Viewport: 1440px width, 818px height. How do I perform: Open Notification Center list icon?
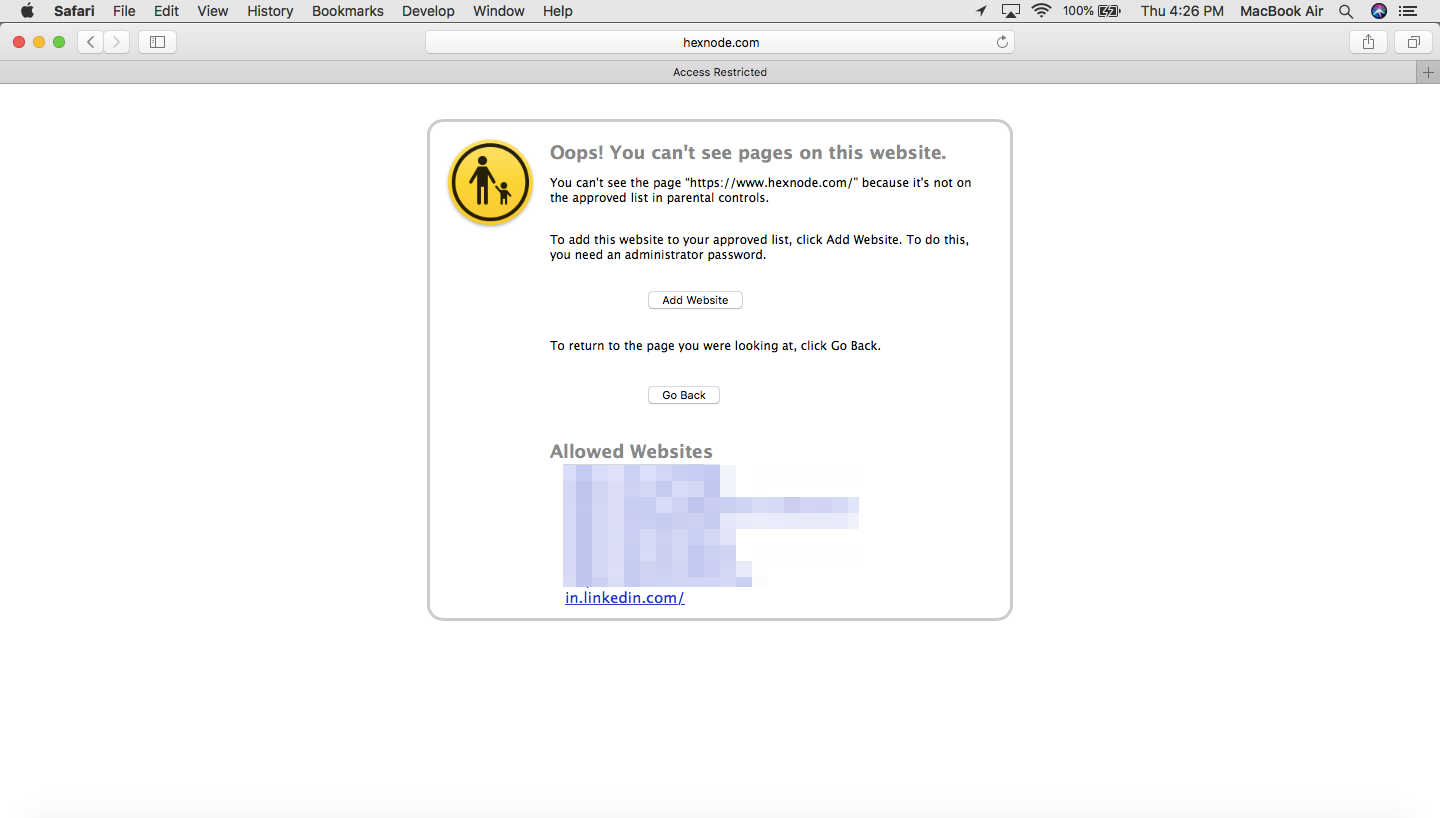click(x=1409, y=11)
